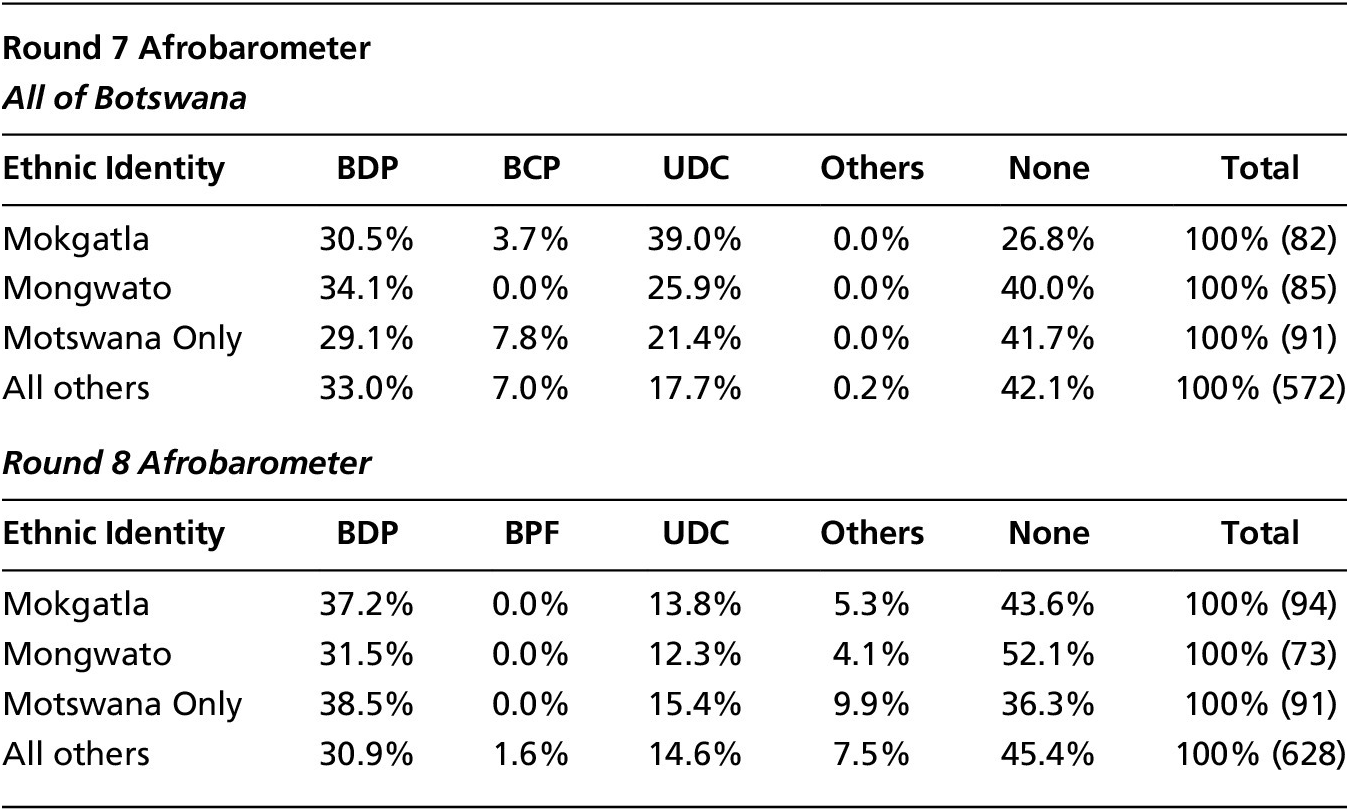Click the 52.1% None cell
Screen dimensions: 1349x811
[x=1048, y=654]
